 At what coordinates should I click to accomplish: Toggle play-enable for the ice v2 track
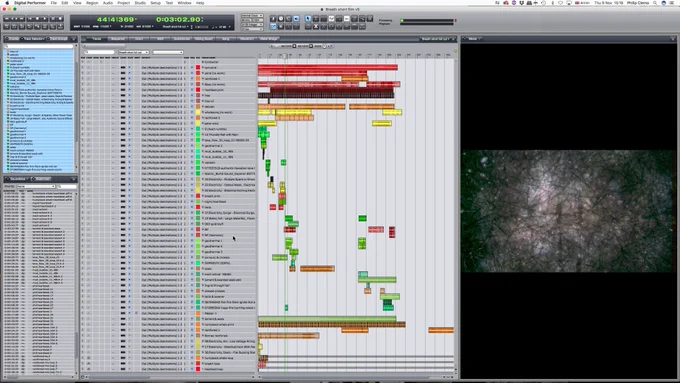click(x=129, y=101)
